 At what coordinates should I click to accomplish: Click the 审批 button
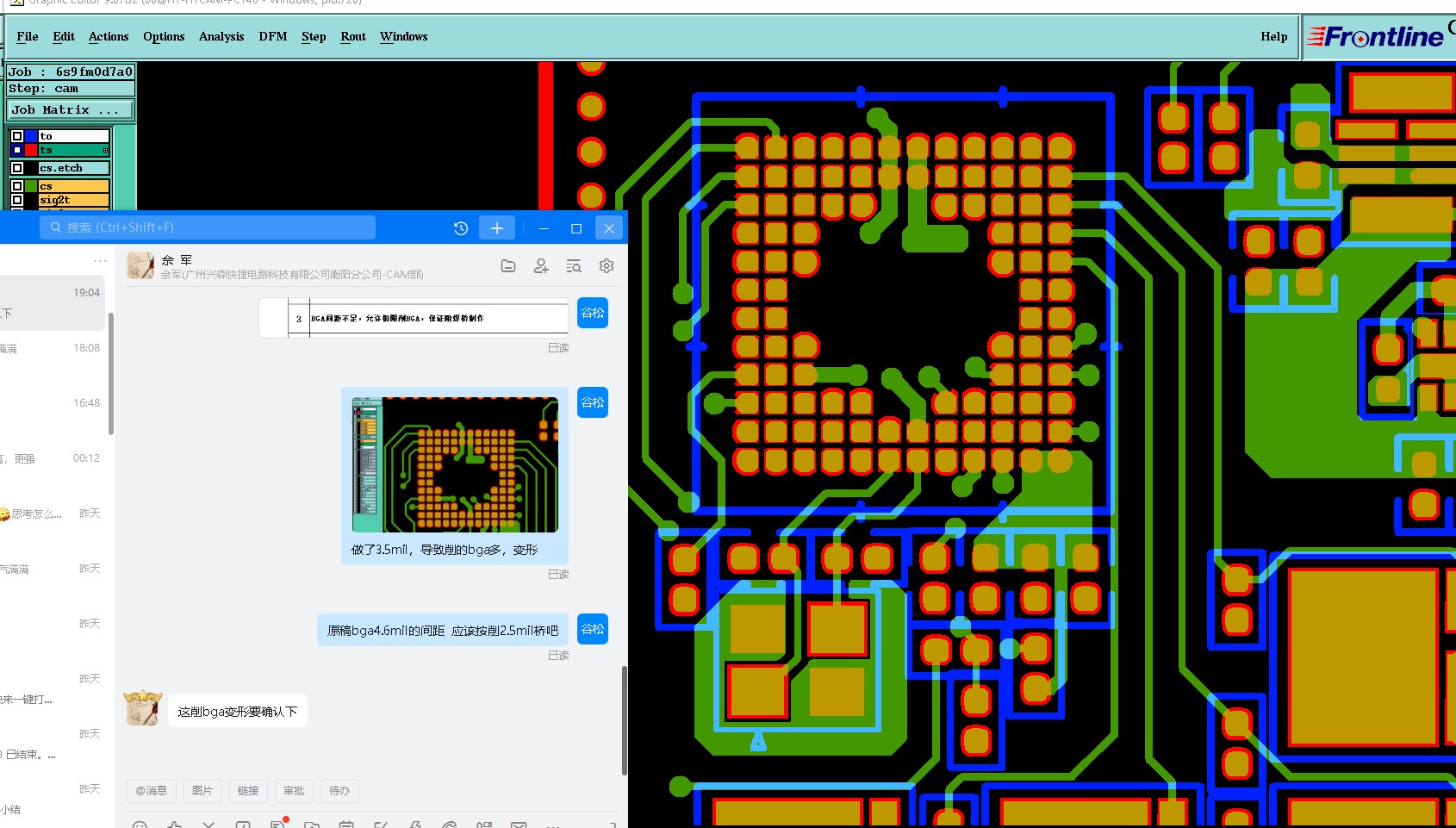tap(294, 790)
